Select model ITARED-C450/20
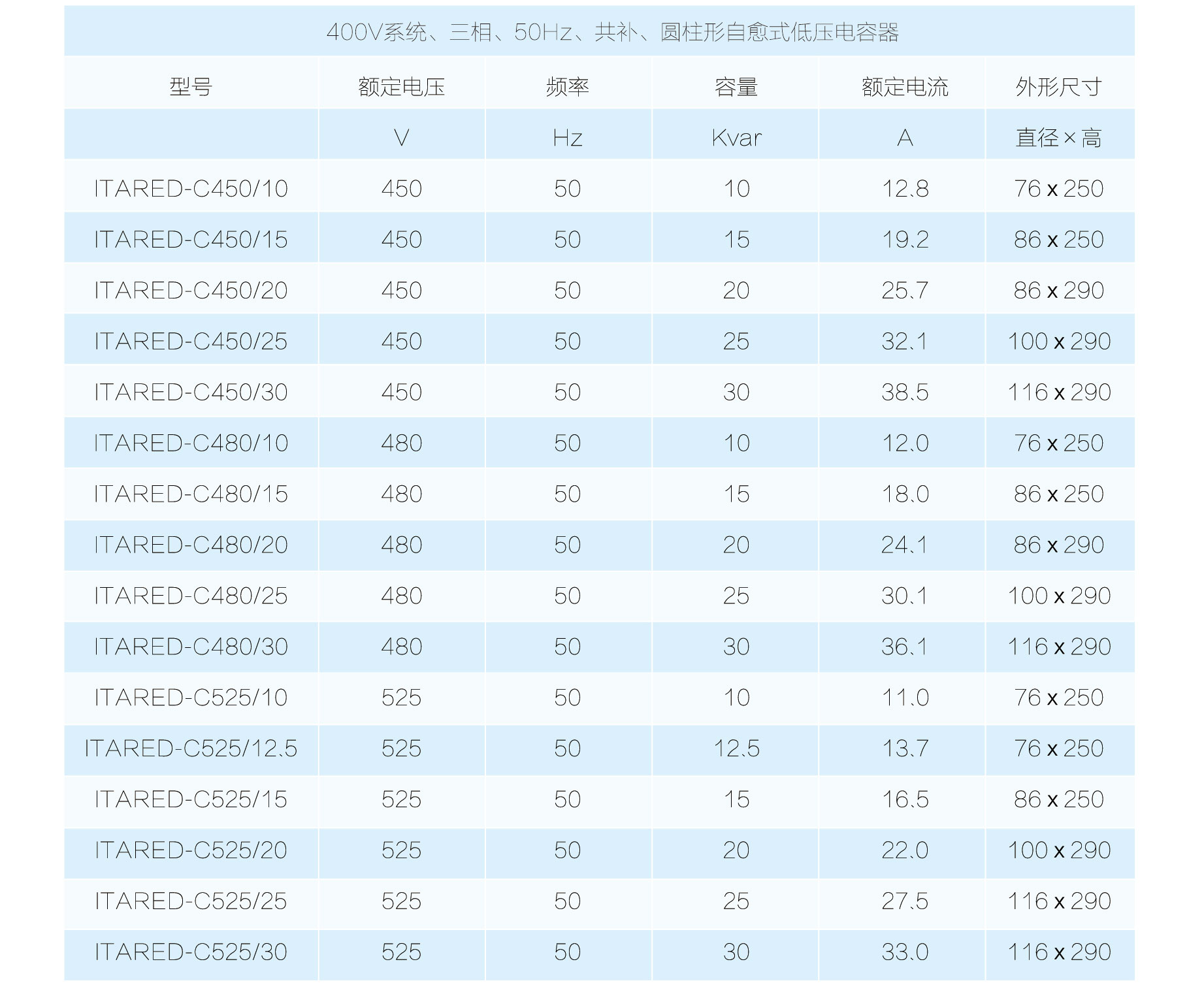 191,291
